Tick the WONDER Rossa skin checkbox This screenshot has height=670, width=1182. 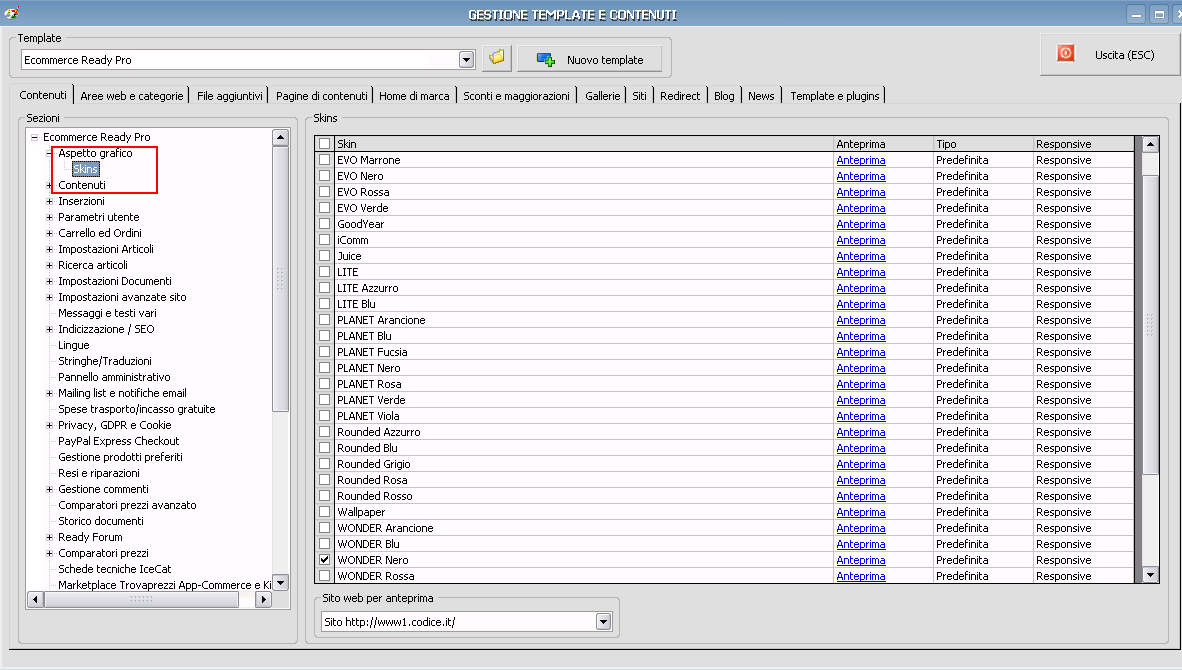click(x=324, y=576)
